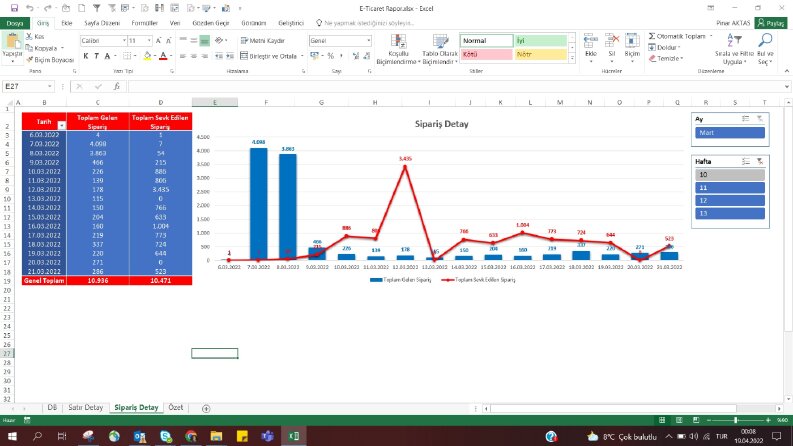Select week 10 in Hafta slicer
This screenshot has height=446, width=793.
point(730,174)
